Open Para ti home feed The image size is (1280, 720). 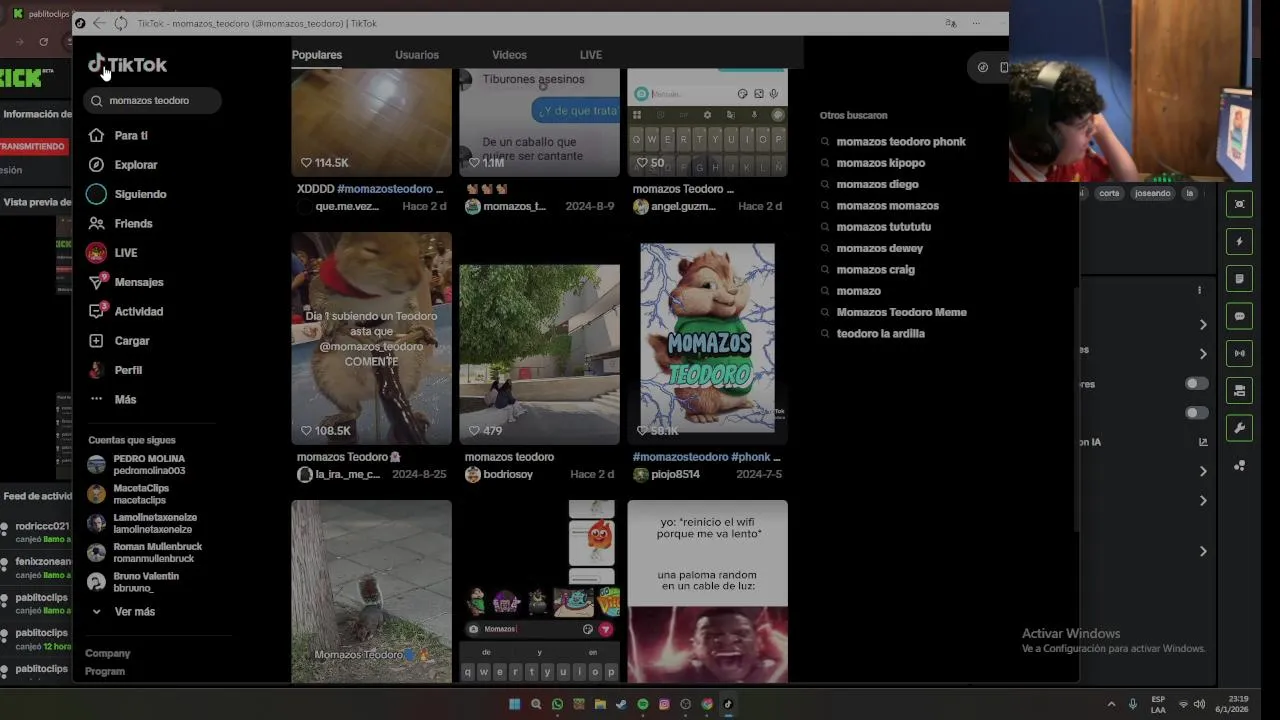pyautogui.click(x=118, y=135)
